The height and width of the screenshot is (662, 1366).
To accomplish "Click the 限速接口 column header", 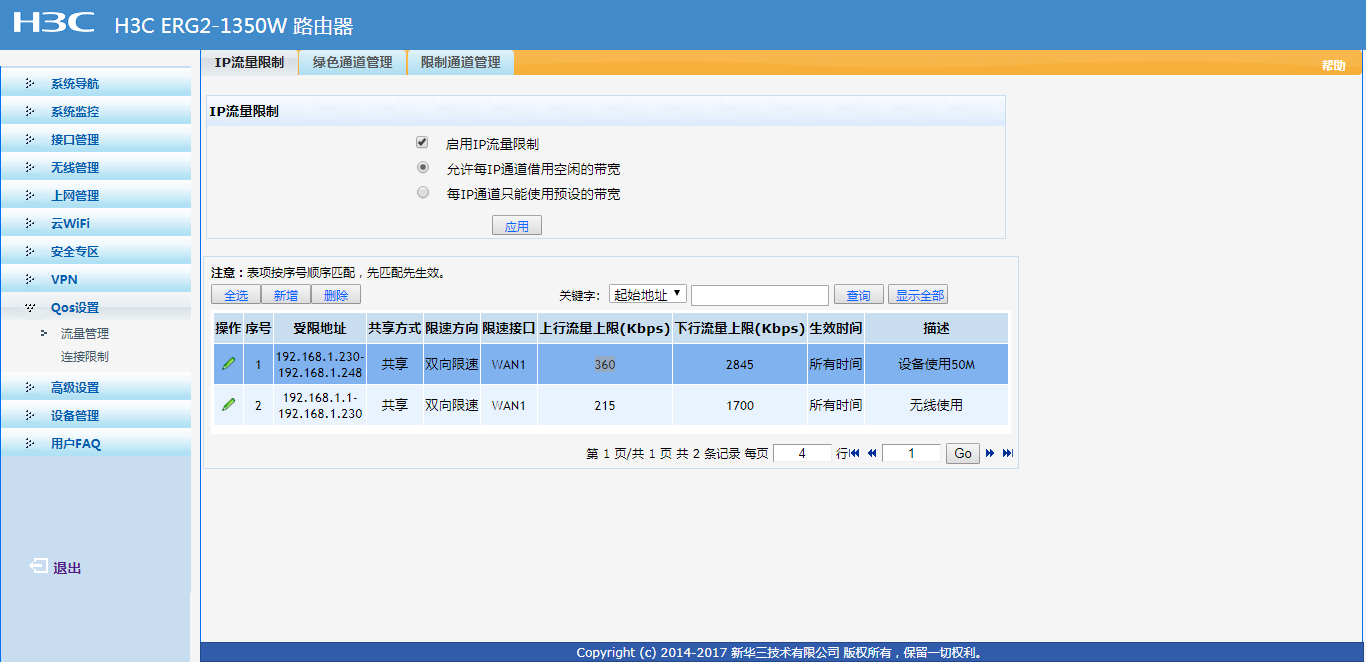I will (x=509, y=328).
